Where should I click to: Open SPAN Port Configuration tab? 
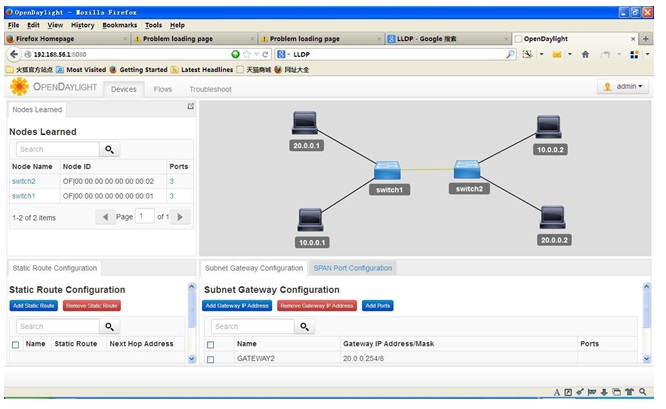(353, 268)
